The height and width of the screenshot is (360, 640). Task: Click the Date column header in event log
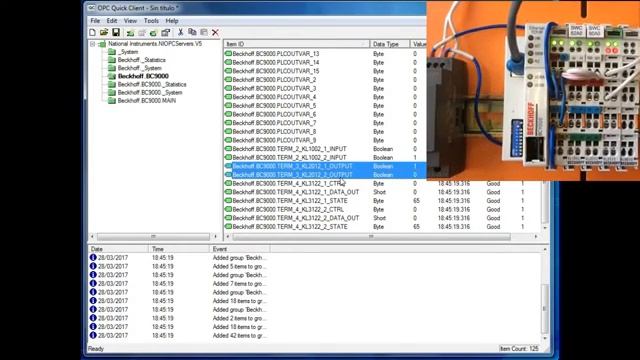click(118, 249)
